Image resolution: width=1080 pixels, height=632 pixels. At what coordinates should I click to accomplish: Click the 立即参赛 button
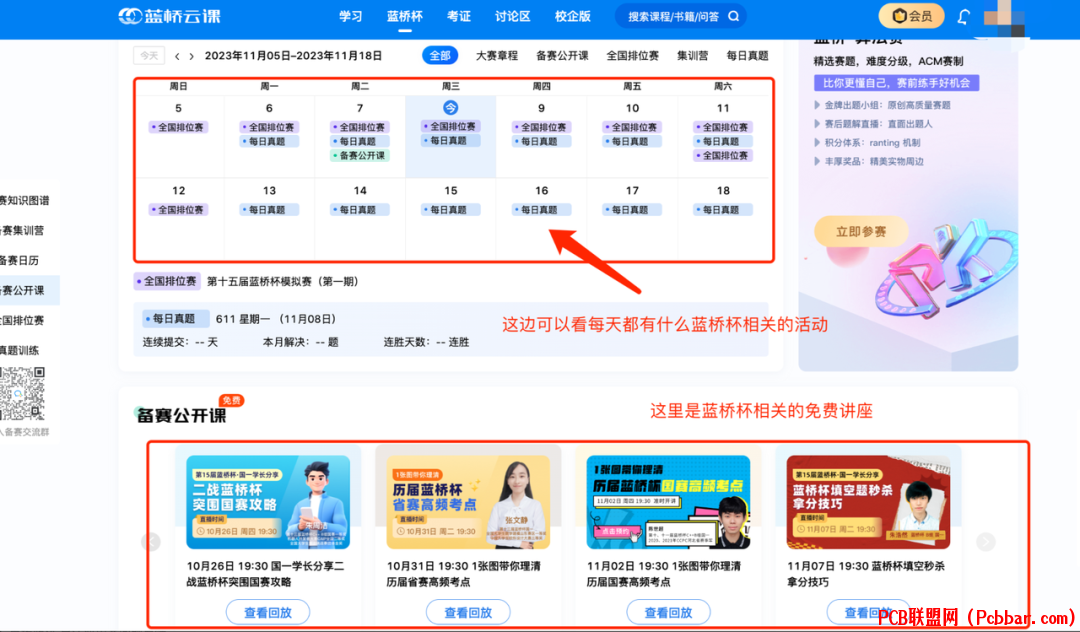point(861,232)
